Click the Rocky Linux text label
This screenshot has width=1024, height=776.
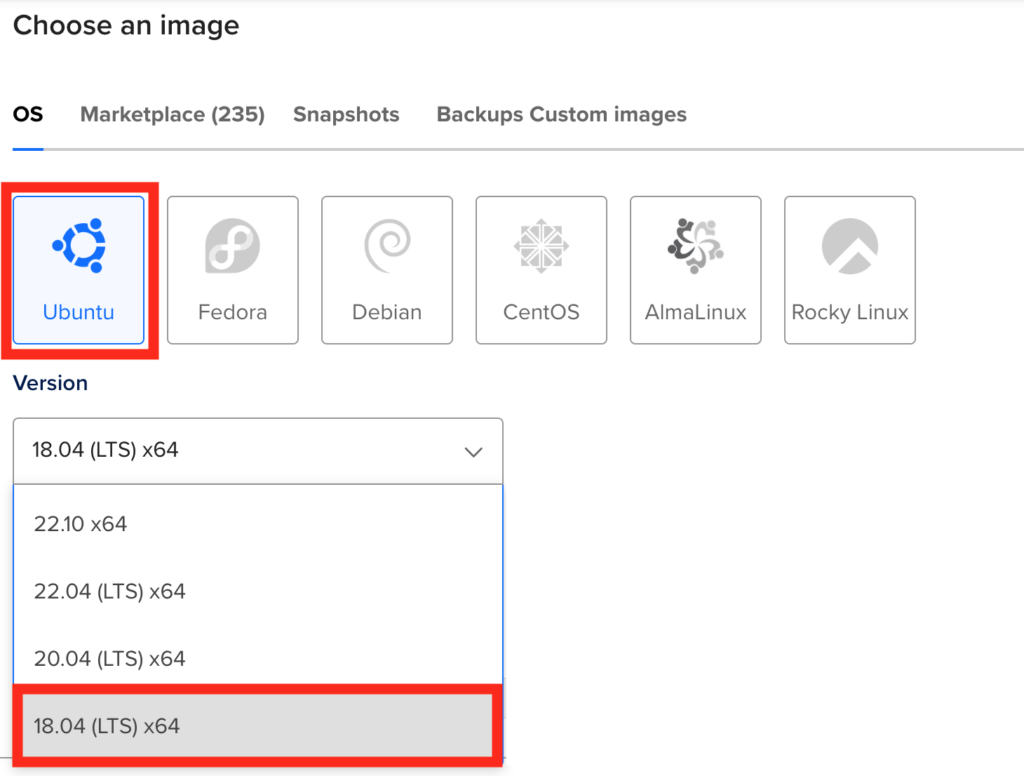(x=849, y=312)
